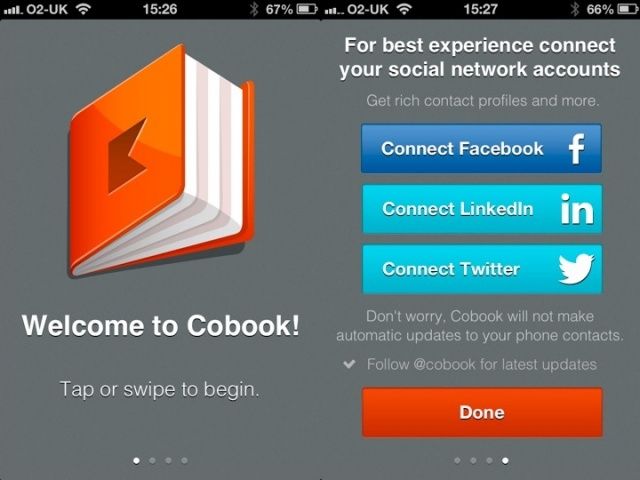
Task: Tap the LinkedIn in icon
Action: tap(577, 209)
